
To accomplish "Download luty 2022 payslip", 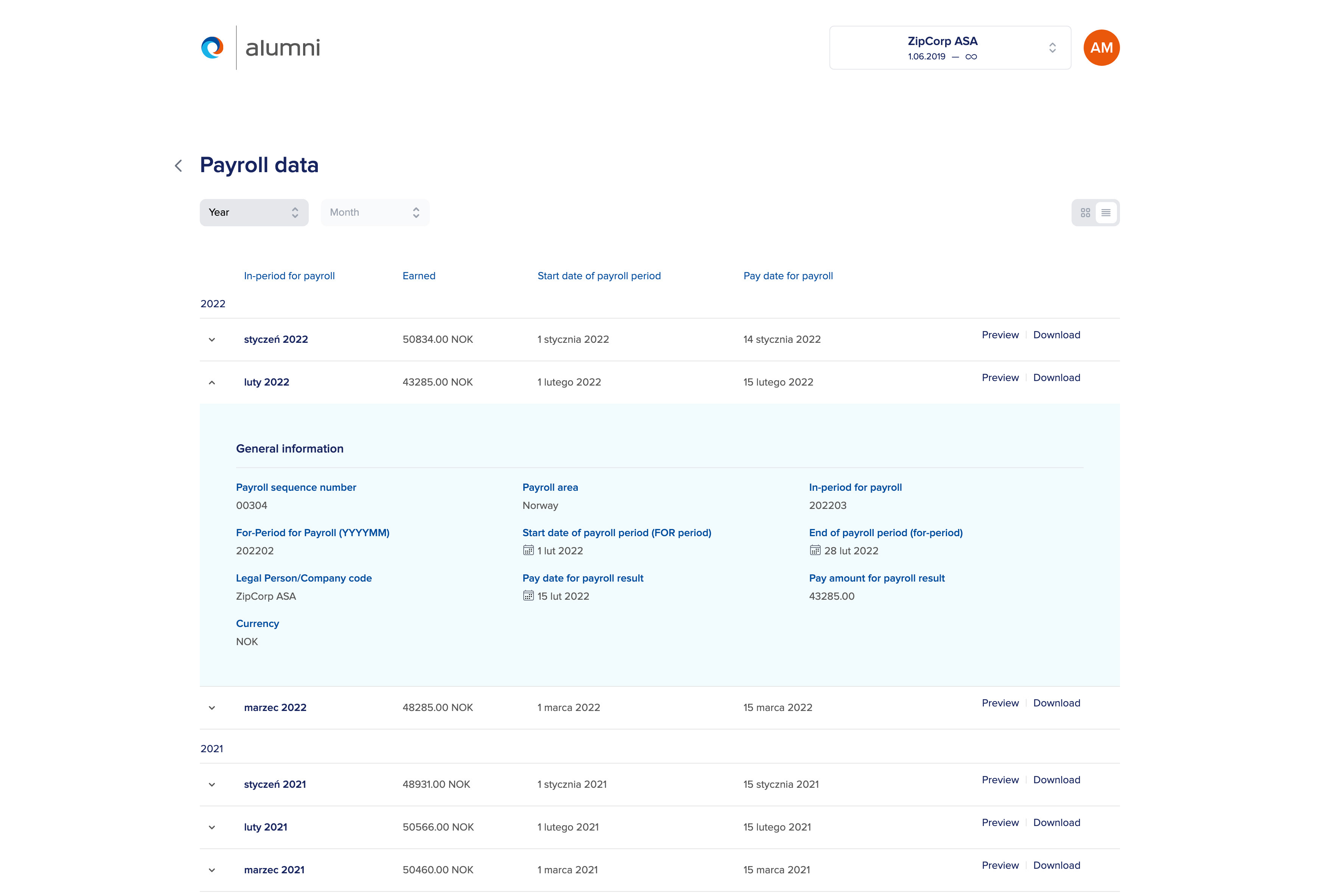I will point(1056,377).
